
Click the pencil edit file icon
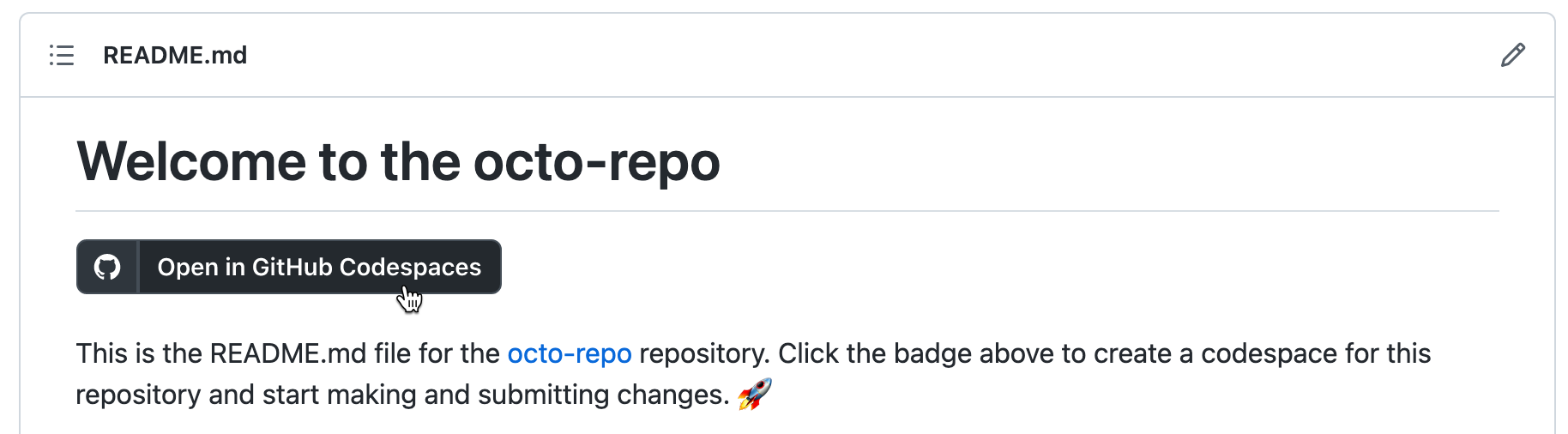click(x=1512, y=56)
